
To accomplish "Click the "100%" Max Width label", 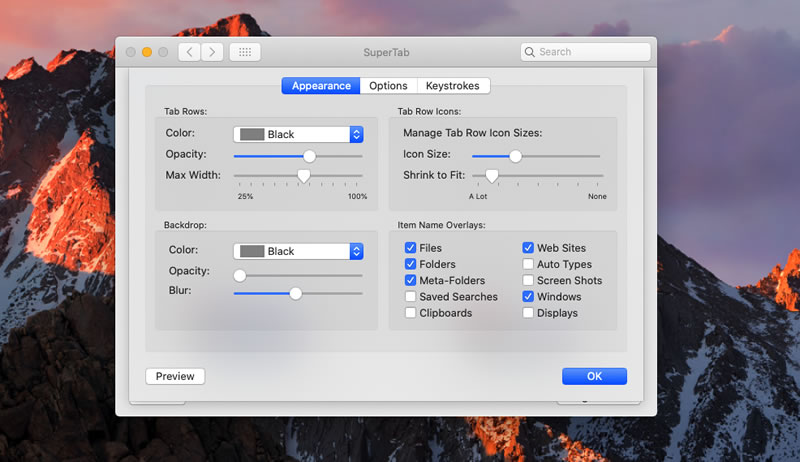I will (x=358, y=196).
